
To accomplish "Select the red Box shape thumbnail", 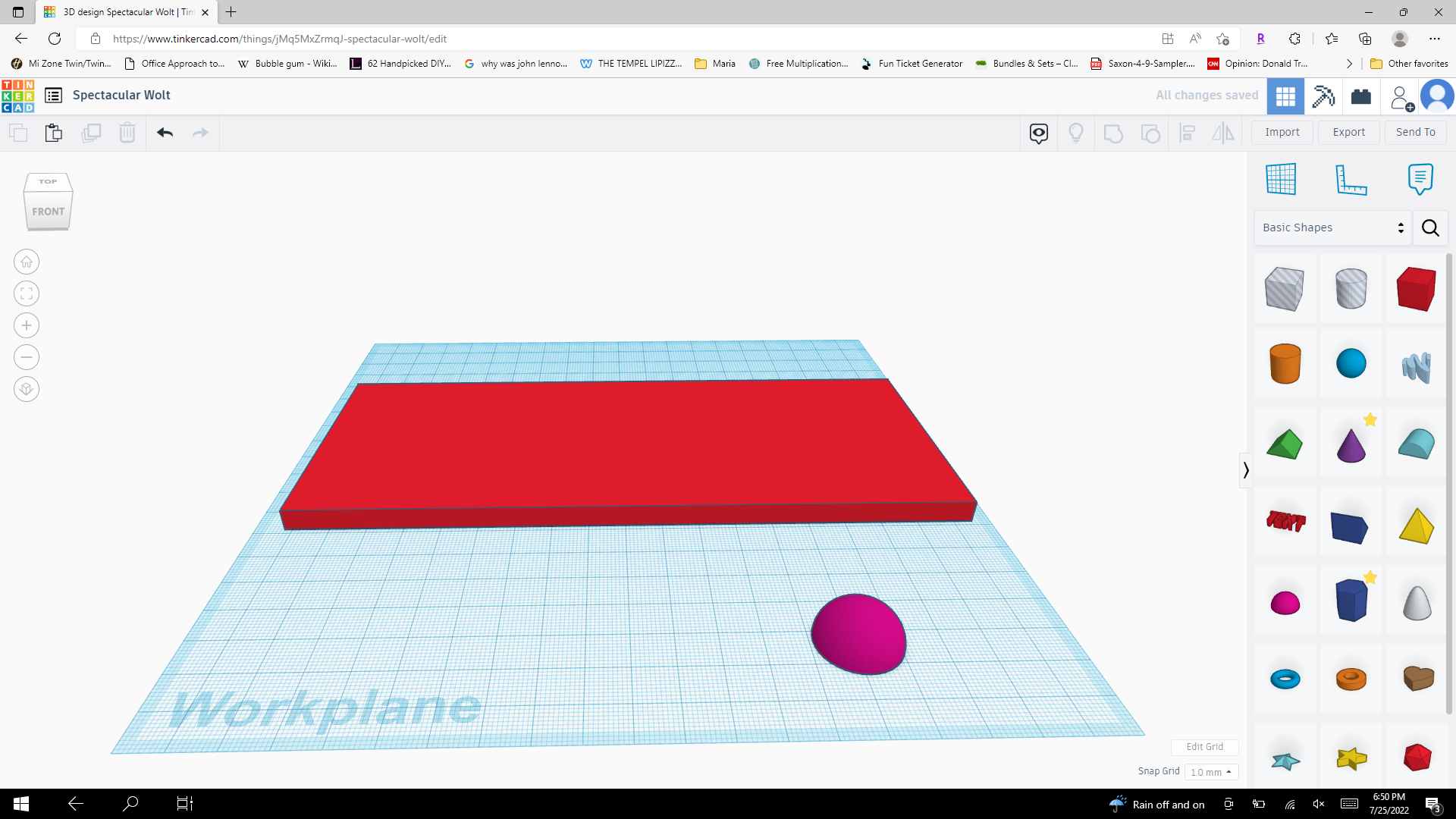I will (x=1415, y=289).
